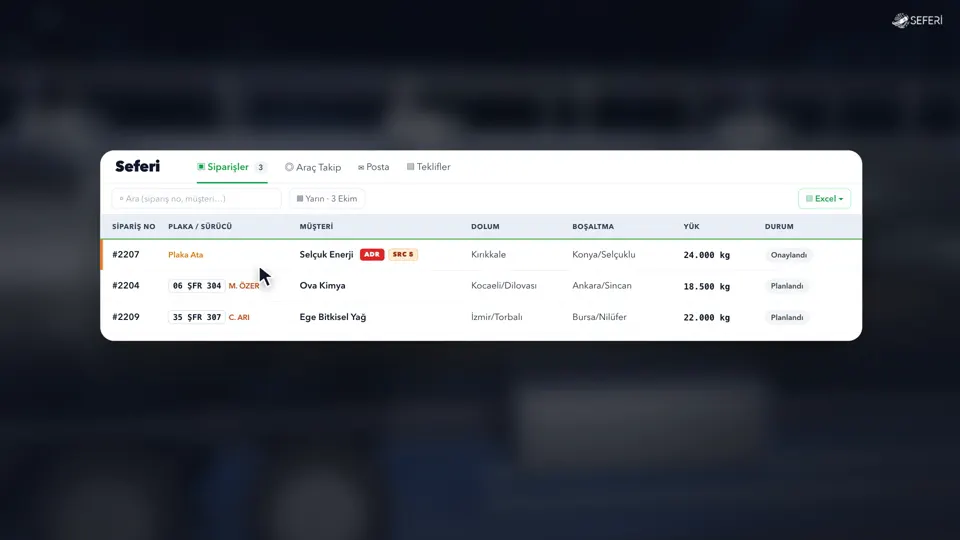
Task: Click loading location Kırıkkale
Action: 489,255
